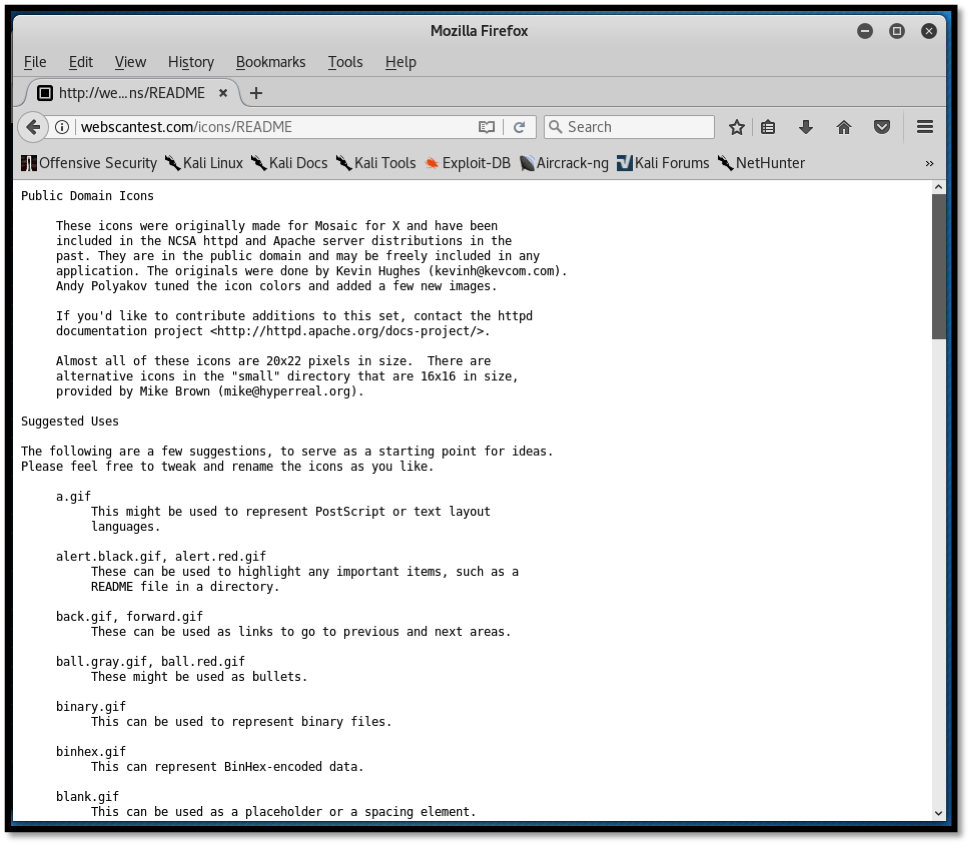The width and height of the screenshot is (971, 845).
Task: Open the Downloads arrow icon
Action: (x=806, y=127)
